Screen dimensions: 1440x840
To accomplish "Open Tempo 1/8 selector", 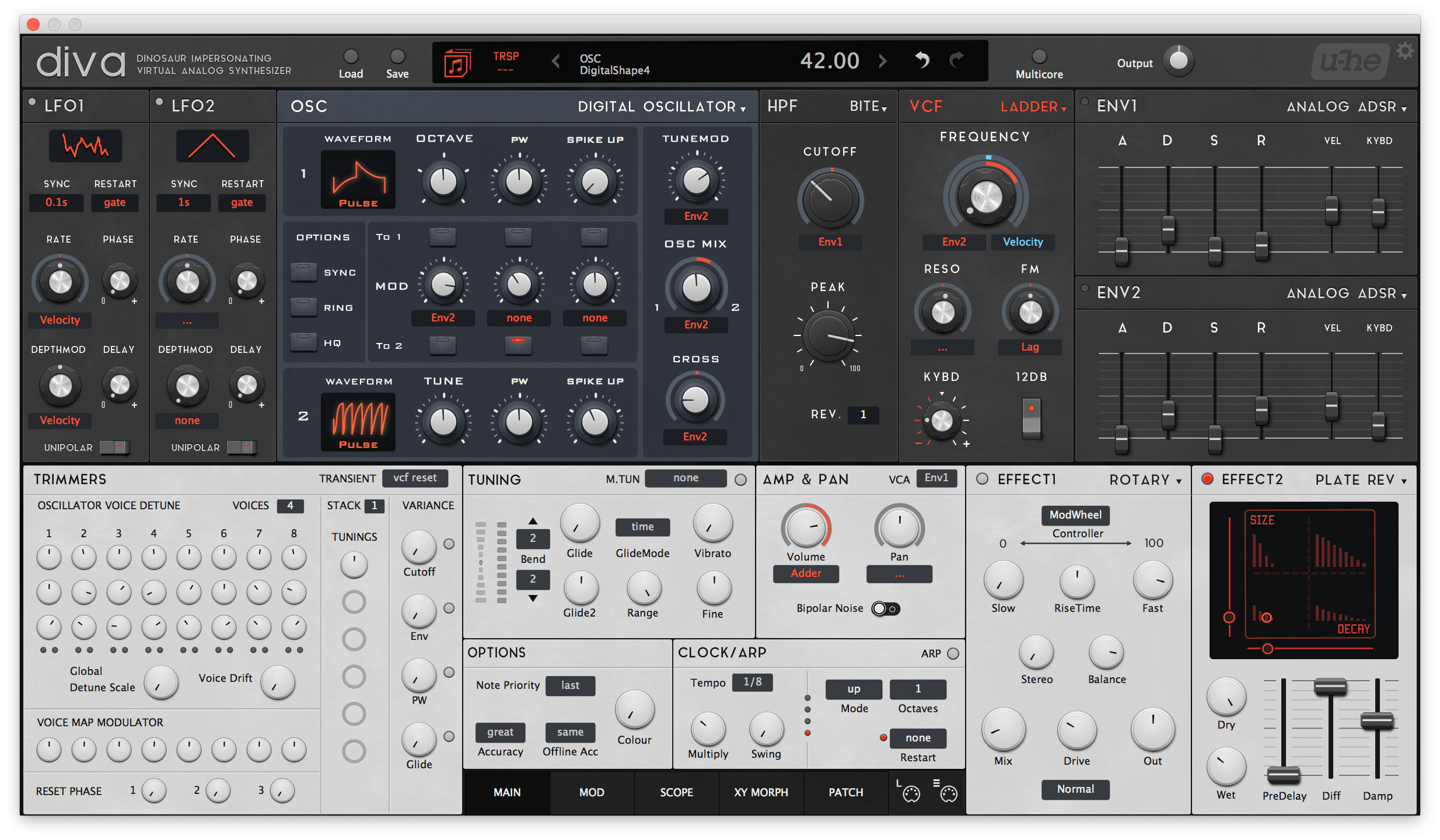I will click(752, 682).
